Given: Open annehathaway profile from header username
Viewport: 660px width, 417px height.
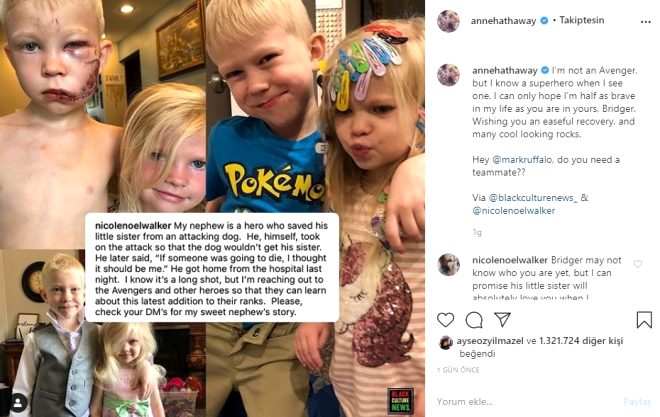Looking at the screenshot, I should pyautogui.click(x=503, y=21).
